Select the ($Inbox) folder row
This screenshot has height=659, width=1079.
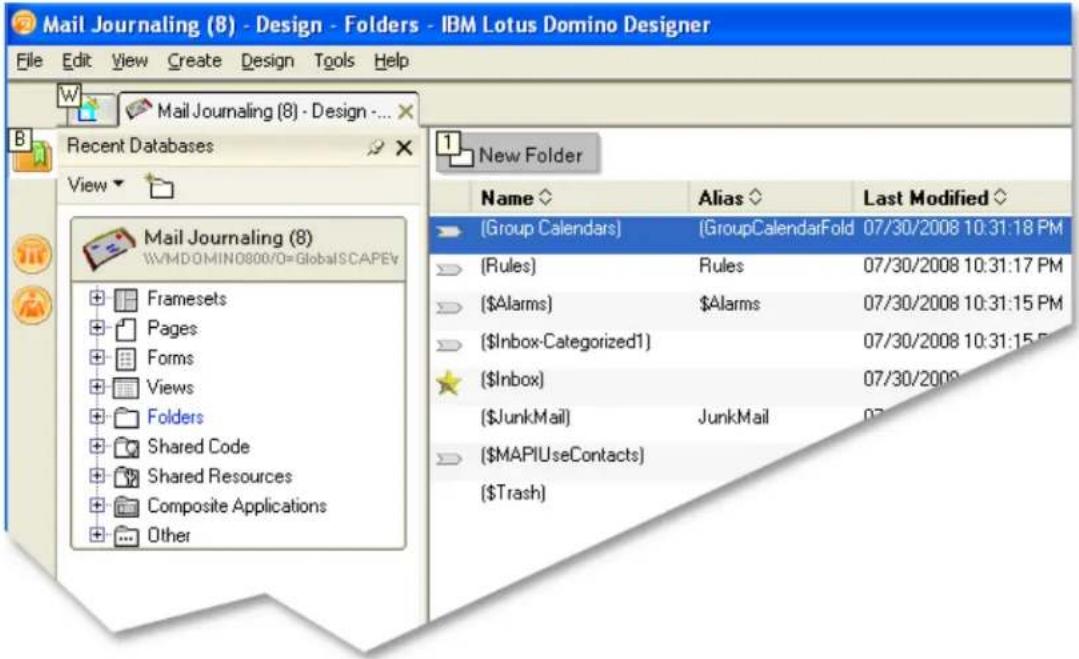(695, 380)
